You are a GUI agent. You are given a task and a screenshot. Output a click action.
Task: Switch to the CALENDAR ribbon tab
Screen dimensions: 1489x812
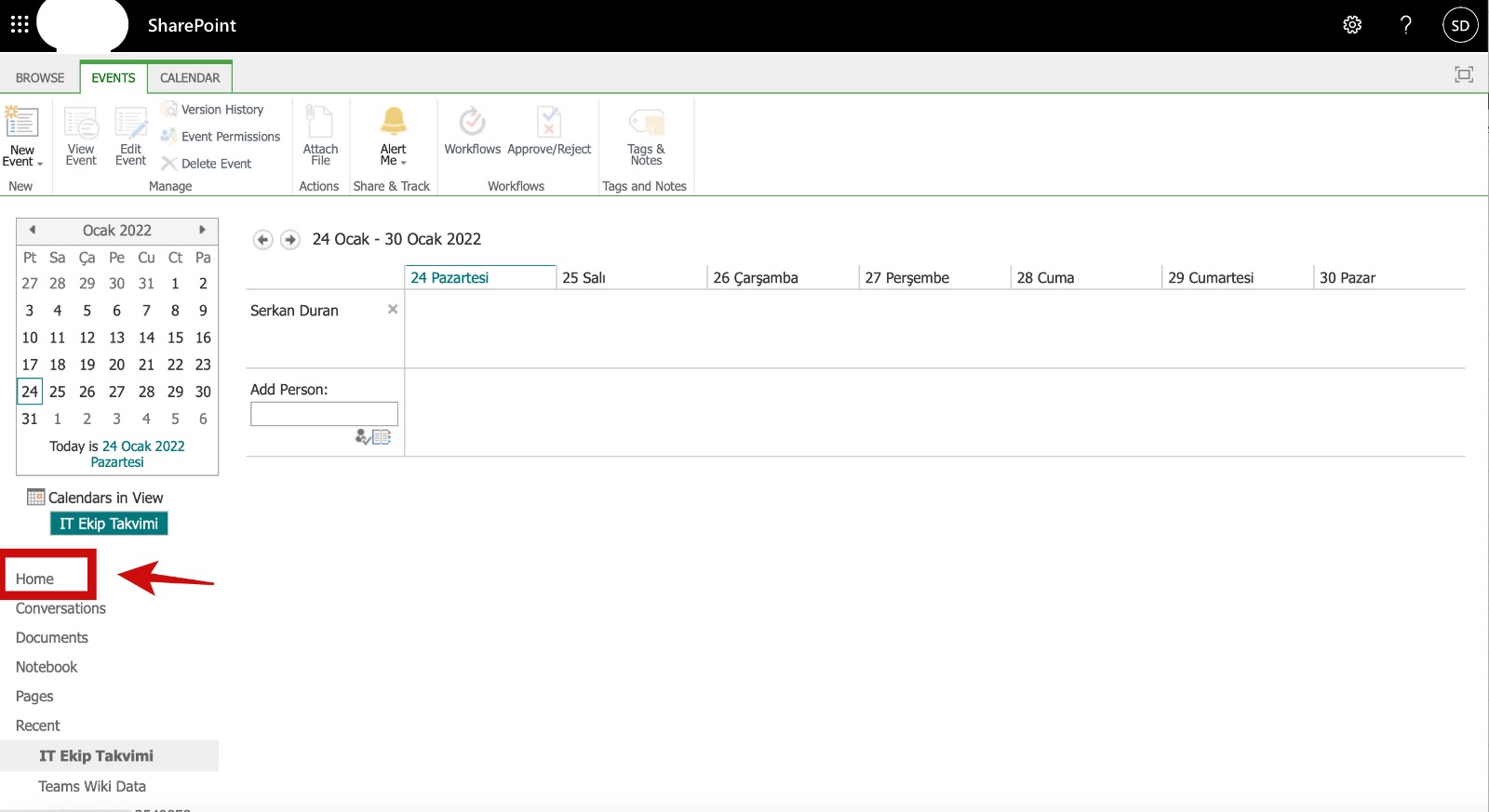click(190, 78)
